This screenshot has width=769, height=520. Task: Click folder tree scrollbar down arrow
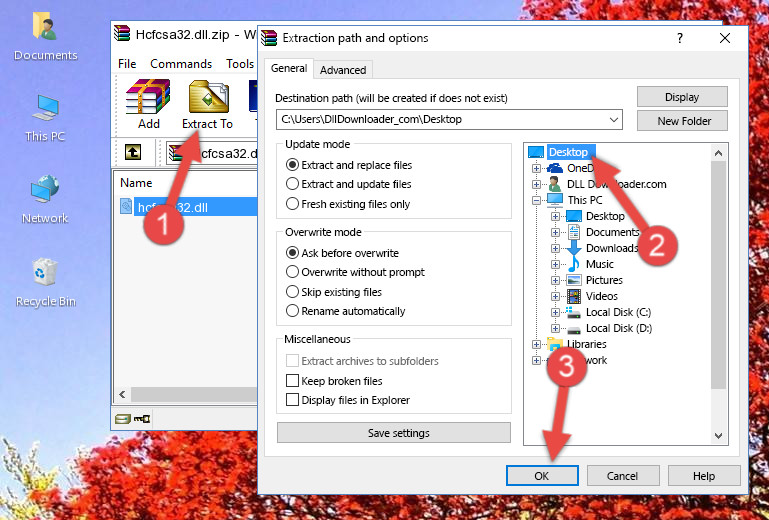tap(718, 436)
